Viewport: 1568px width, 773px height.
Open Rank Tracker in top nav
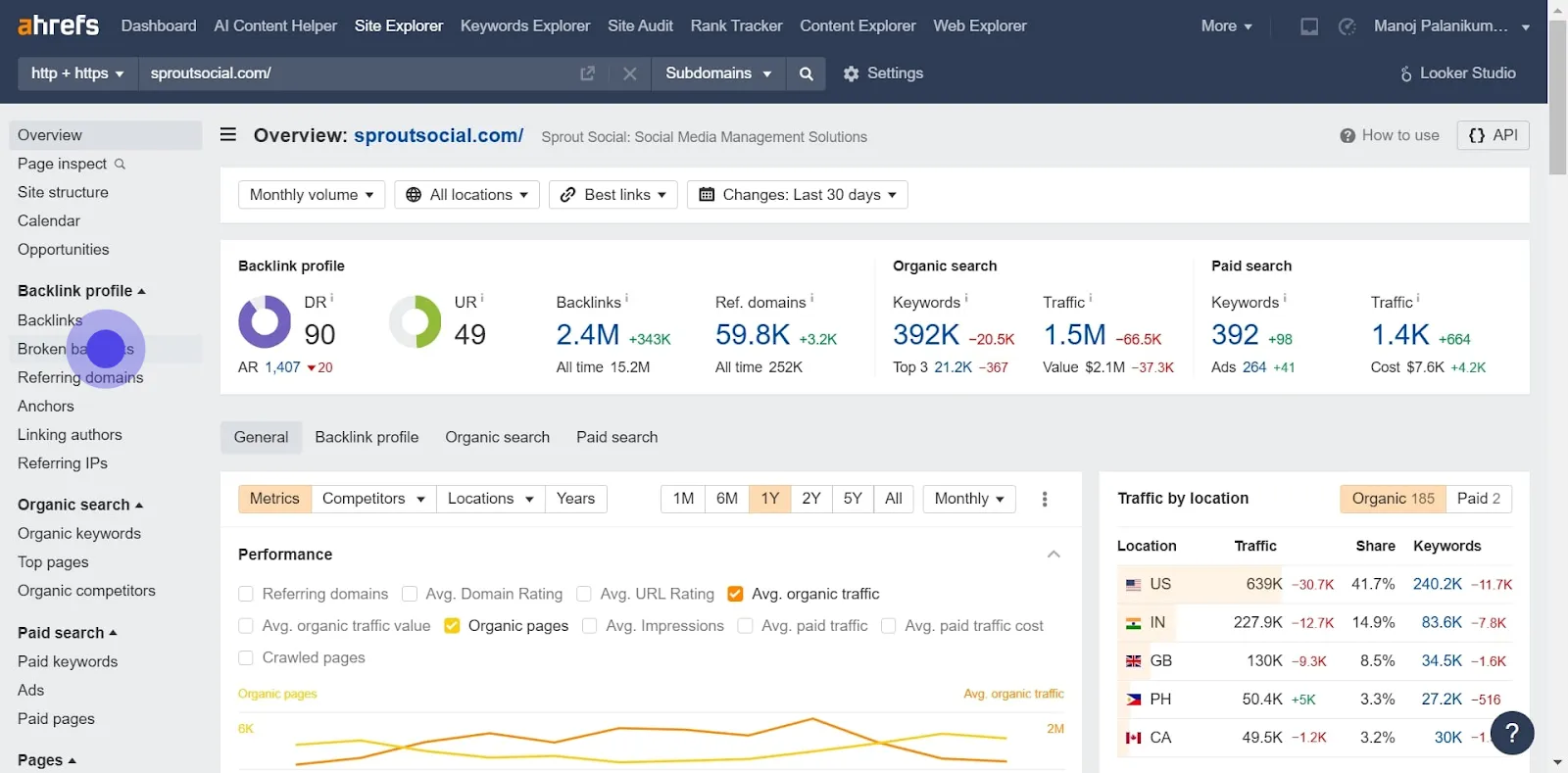(736, 26)
